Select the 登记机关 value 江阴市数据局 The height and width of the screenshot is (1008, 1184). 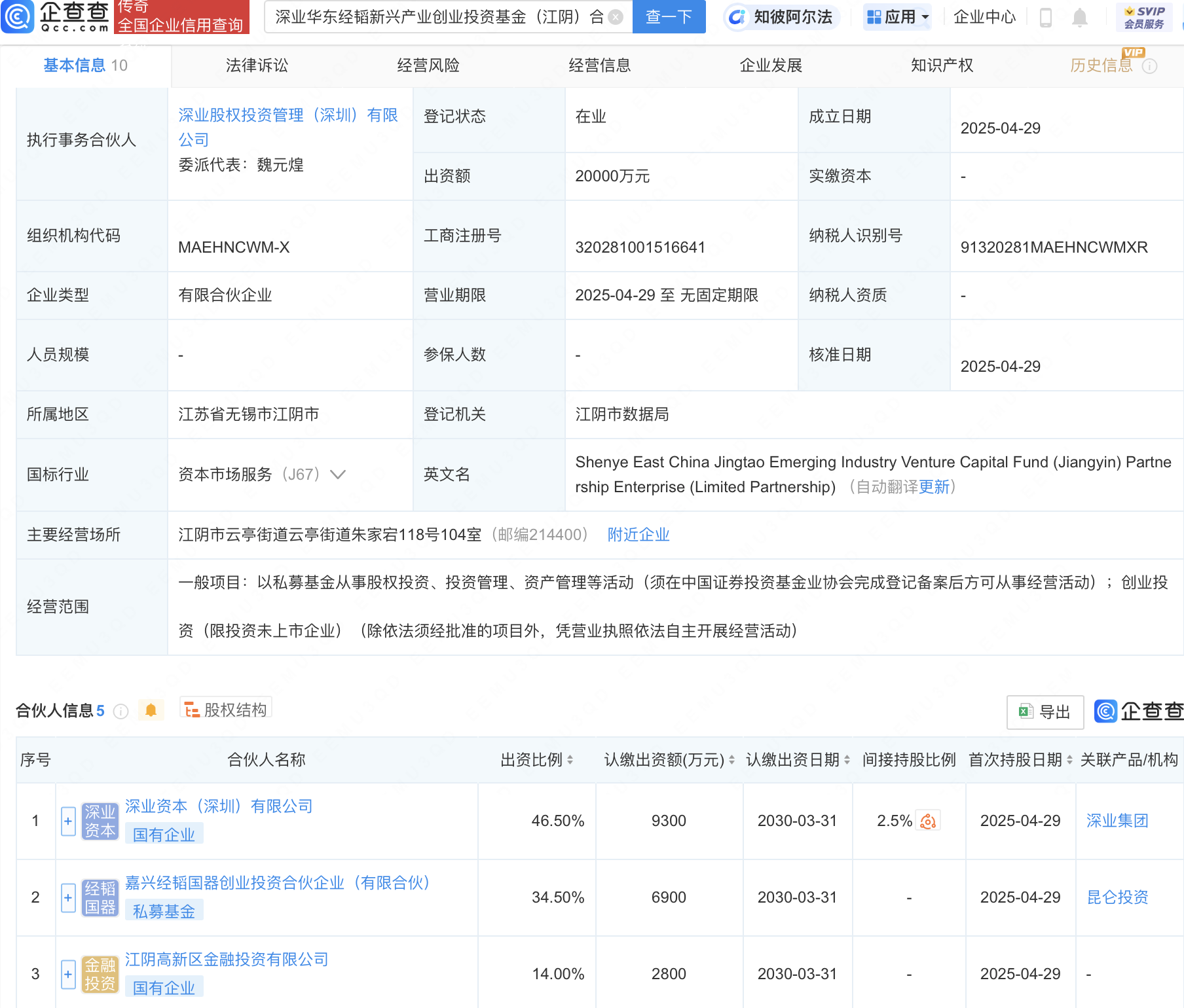622,414
